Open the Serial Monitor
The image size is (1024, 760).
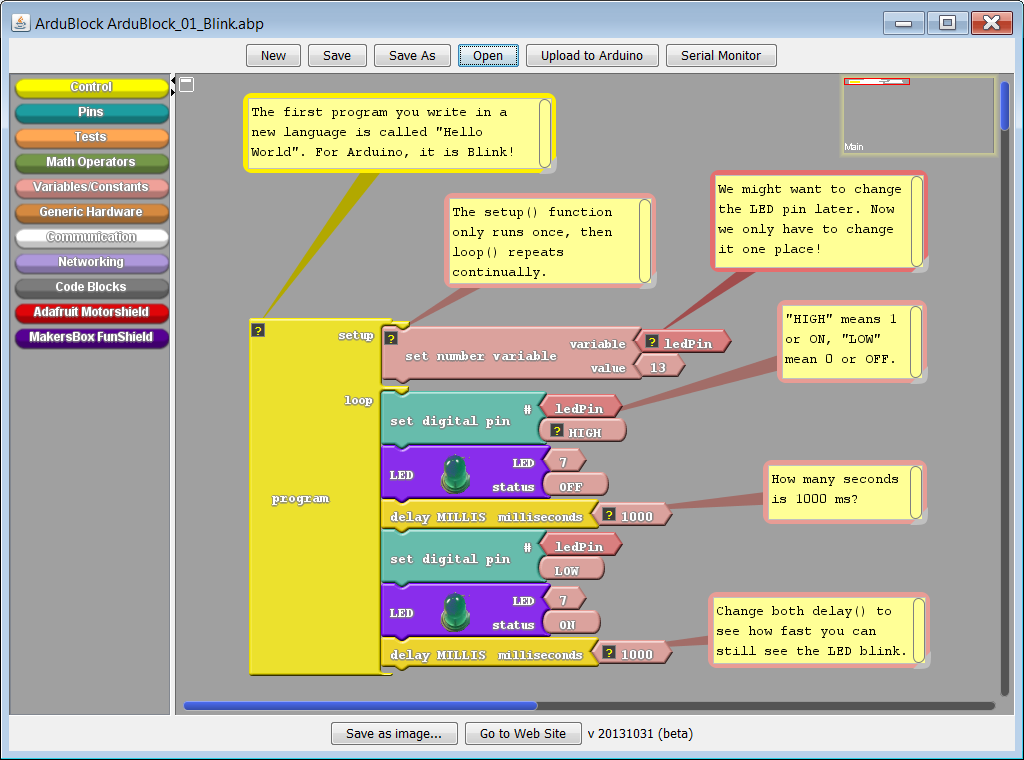pyautogui.click(x=721, y=55)
